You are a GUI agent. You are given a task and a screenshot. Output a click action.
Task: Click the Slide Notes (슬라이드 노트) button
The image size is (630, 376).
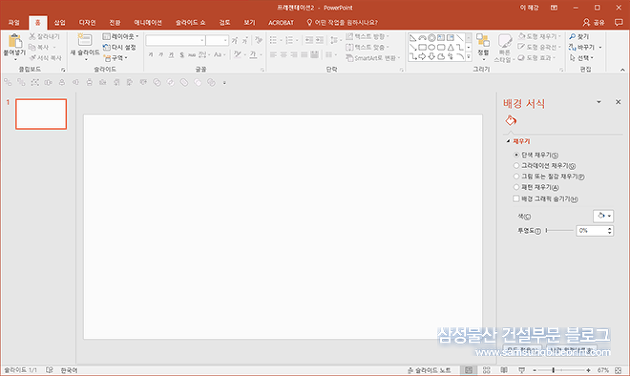pos(429,370)
